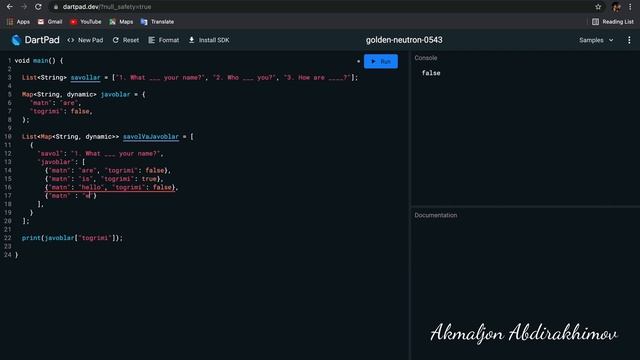Click the javoblar variable on line 5

click(x=116, y=94)
